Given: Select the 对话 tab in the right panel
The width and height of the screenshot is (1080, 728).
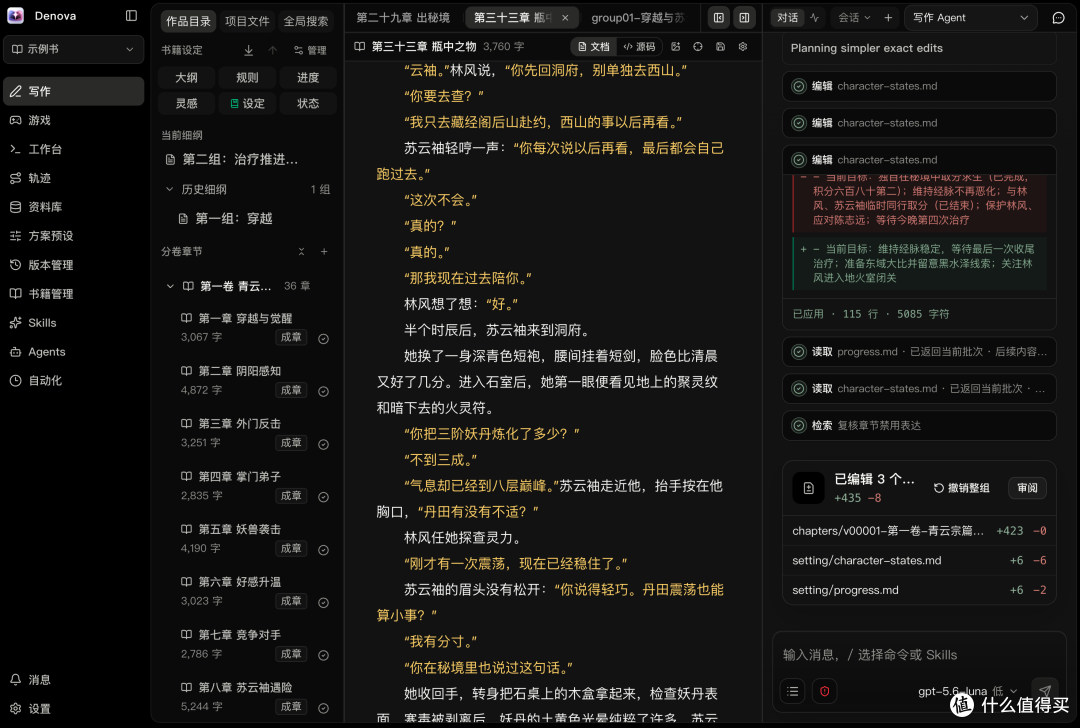Looking at the screenshot, I should (787, 18).
